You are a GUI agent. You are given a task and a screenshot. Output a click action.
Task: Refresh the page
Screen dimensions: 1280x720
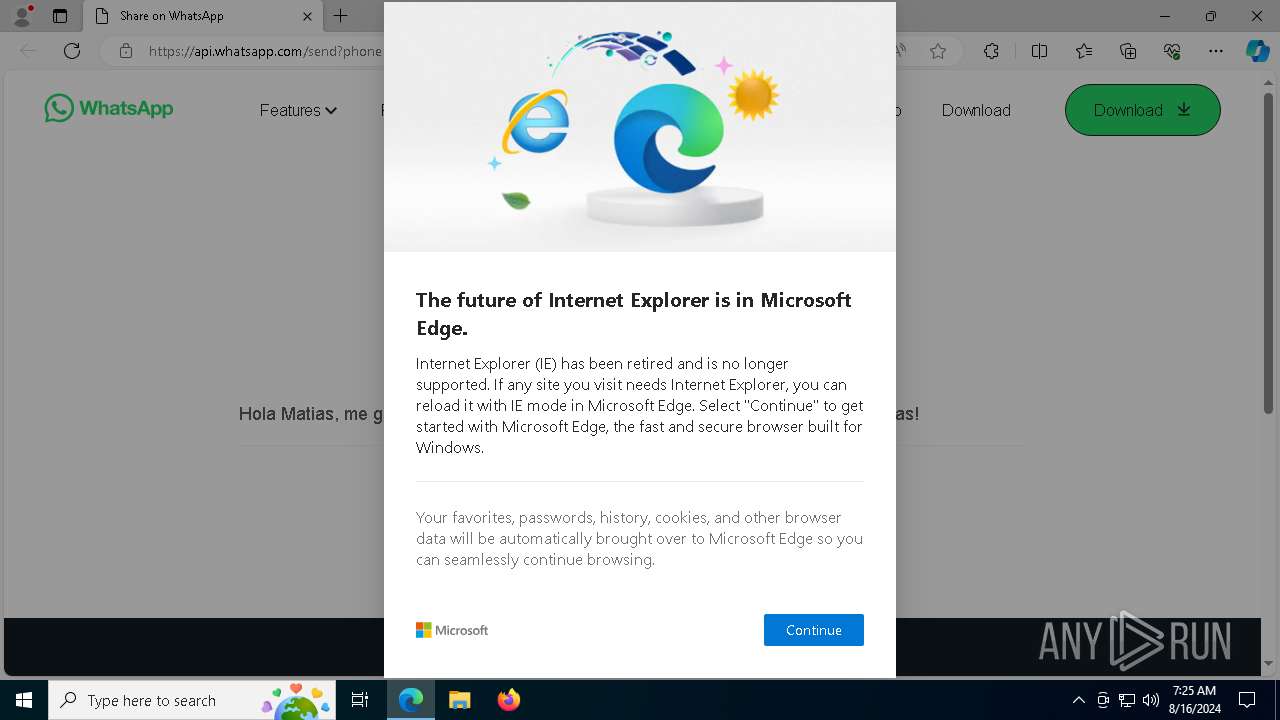[72, 51]
